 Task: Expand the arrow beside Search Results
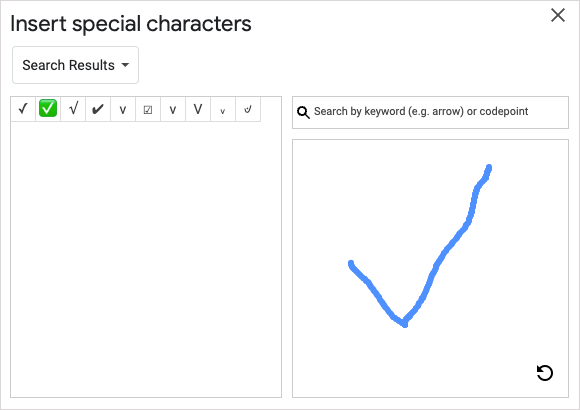pos(125,65)
